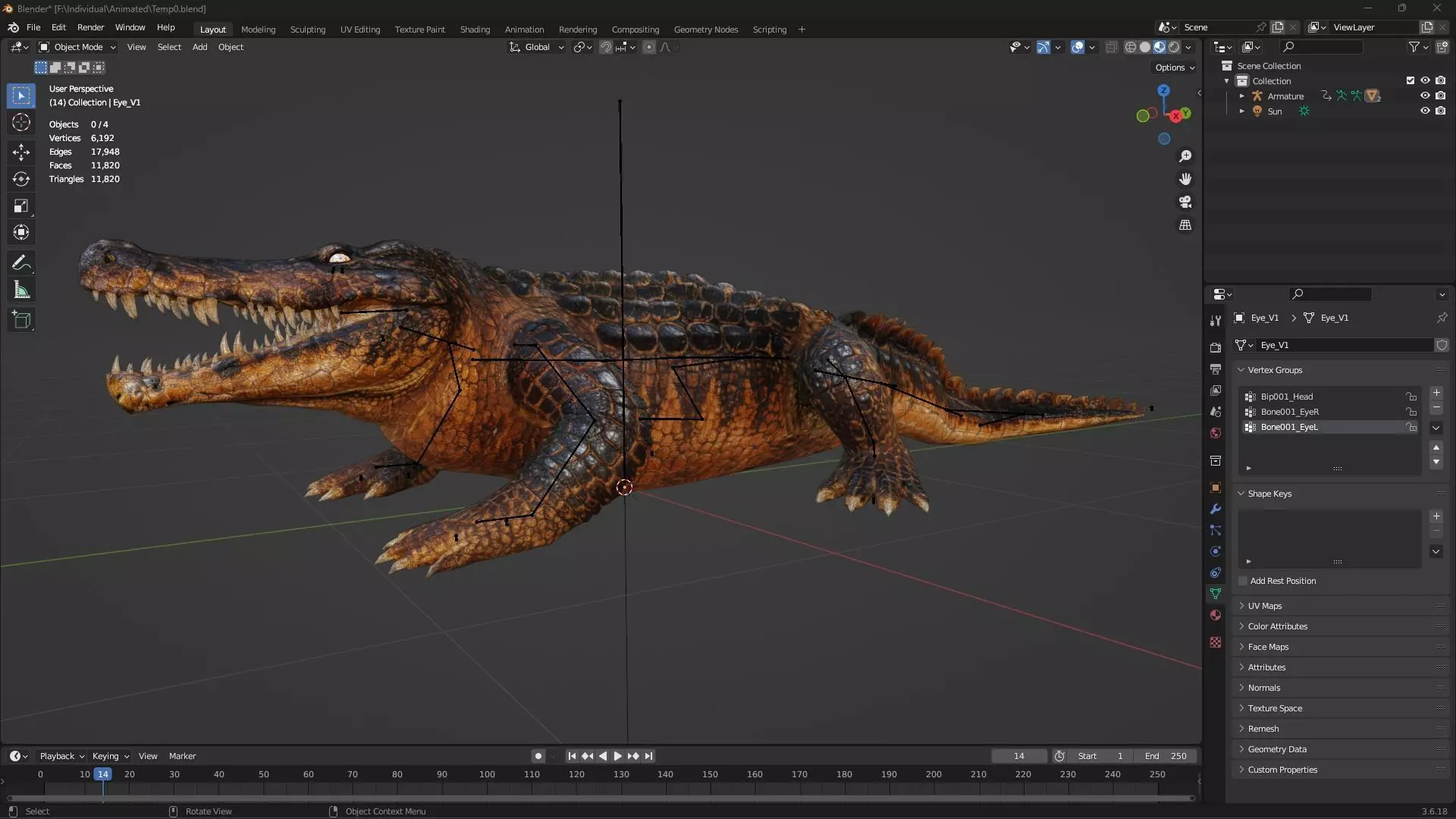Play the animation forward

point(617,756)
